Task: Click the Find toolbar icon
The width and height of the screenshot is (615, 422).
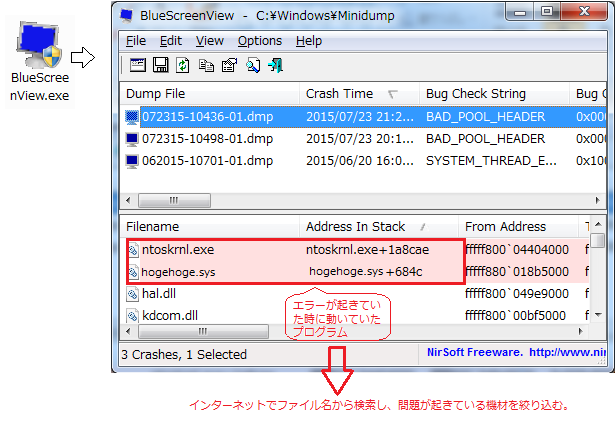Action: tap(252, 66)
